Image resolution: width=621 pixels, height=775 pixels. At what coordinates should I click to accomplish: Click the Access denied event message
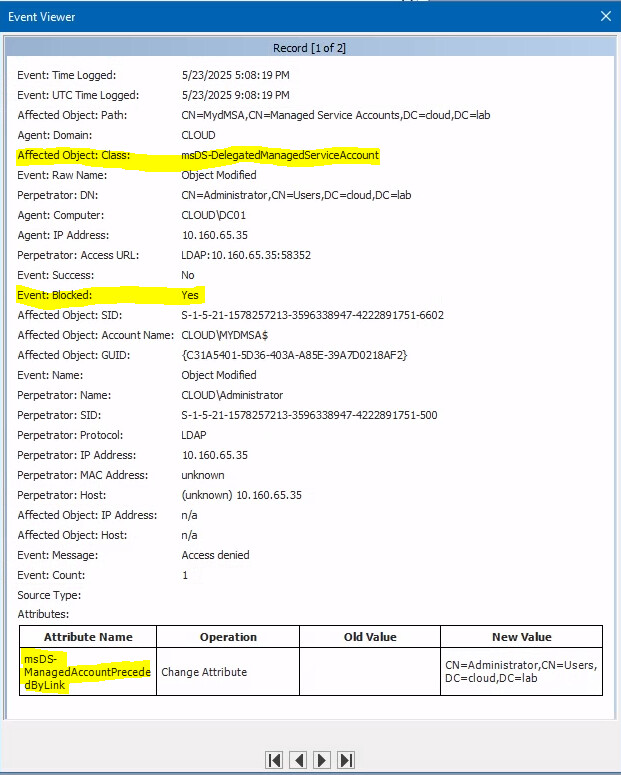click(215, 555)
